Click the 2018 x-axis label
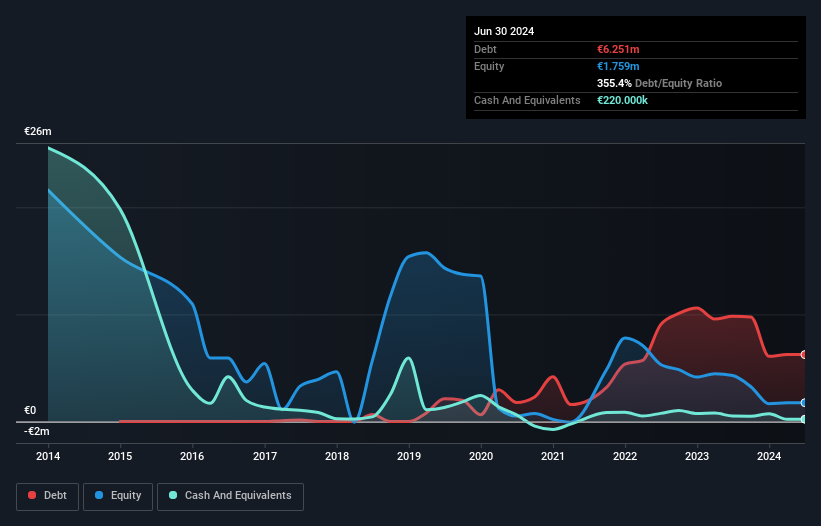821x526 pixels. [337, 456]
